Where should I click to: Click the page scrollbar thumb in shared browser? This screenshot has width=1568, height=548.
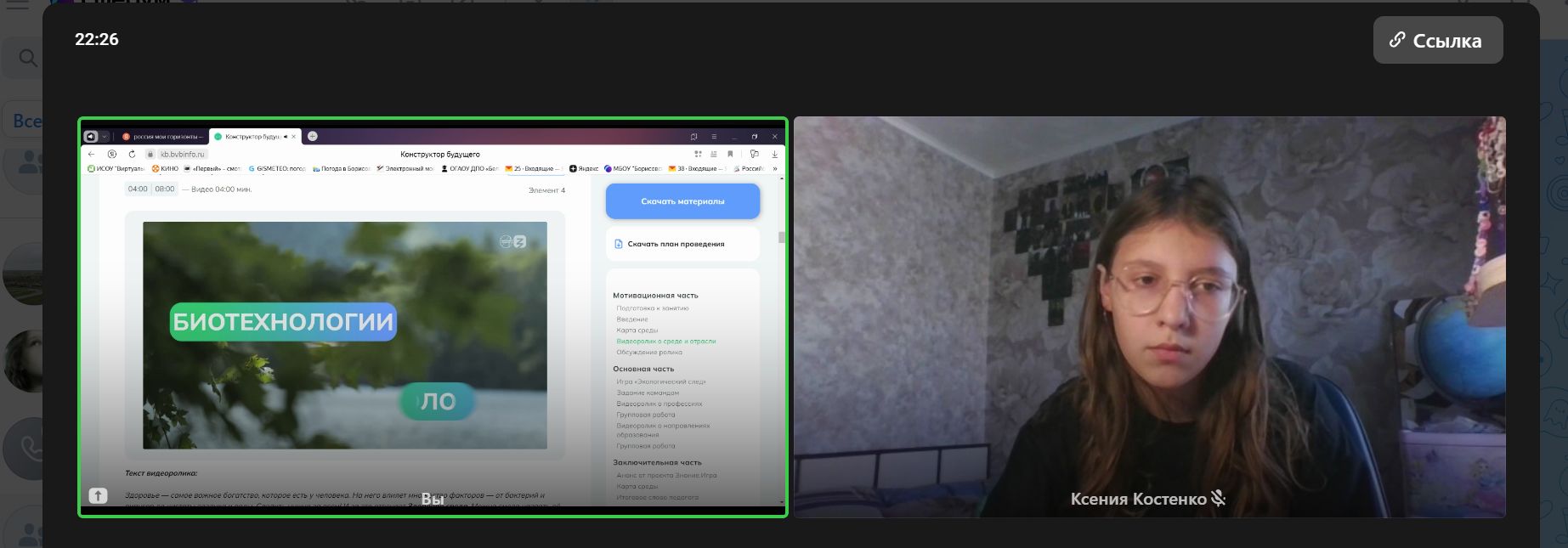pos(781,237)
